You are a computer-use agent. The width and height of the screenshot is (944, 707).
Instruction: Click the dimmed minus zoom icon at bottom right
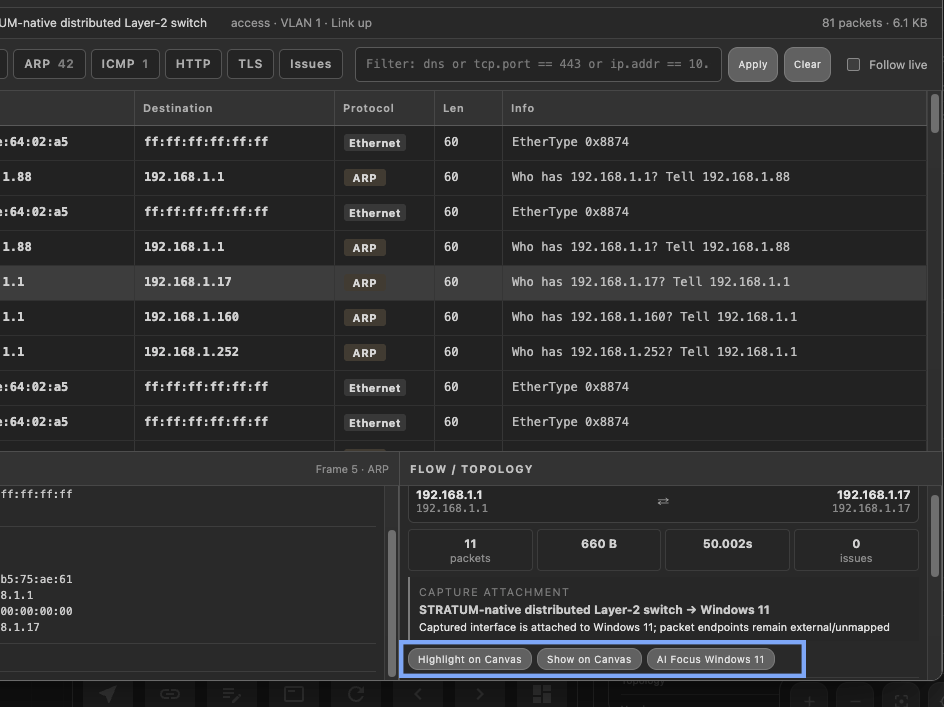(855, 700)
